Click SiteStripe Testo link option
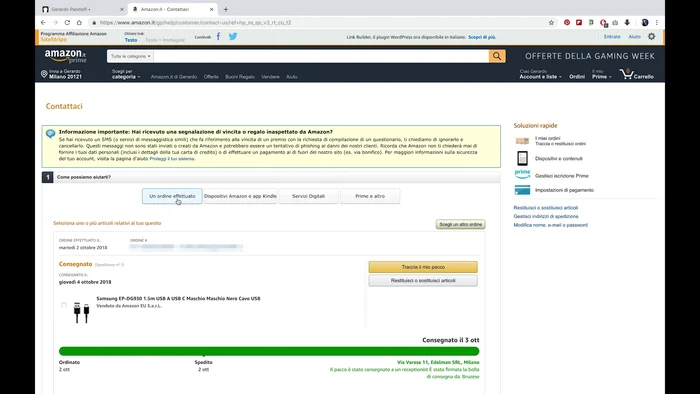 pos(131,40)
